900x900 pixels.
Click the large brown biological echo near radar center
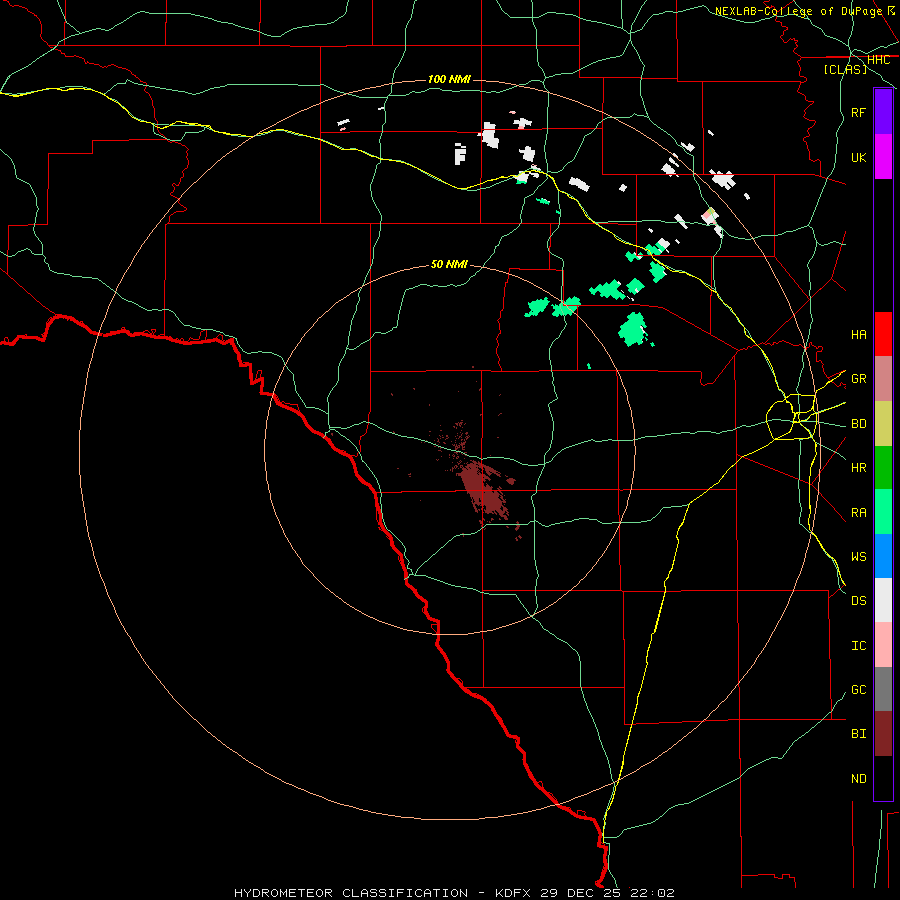point(484,490)
